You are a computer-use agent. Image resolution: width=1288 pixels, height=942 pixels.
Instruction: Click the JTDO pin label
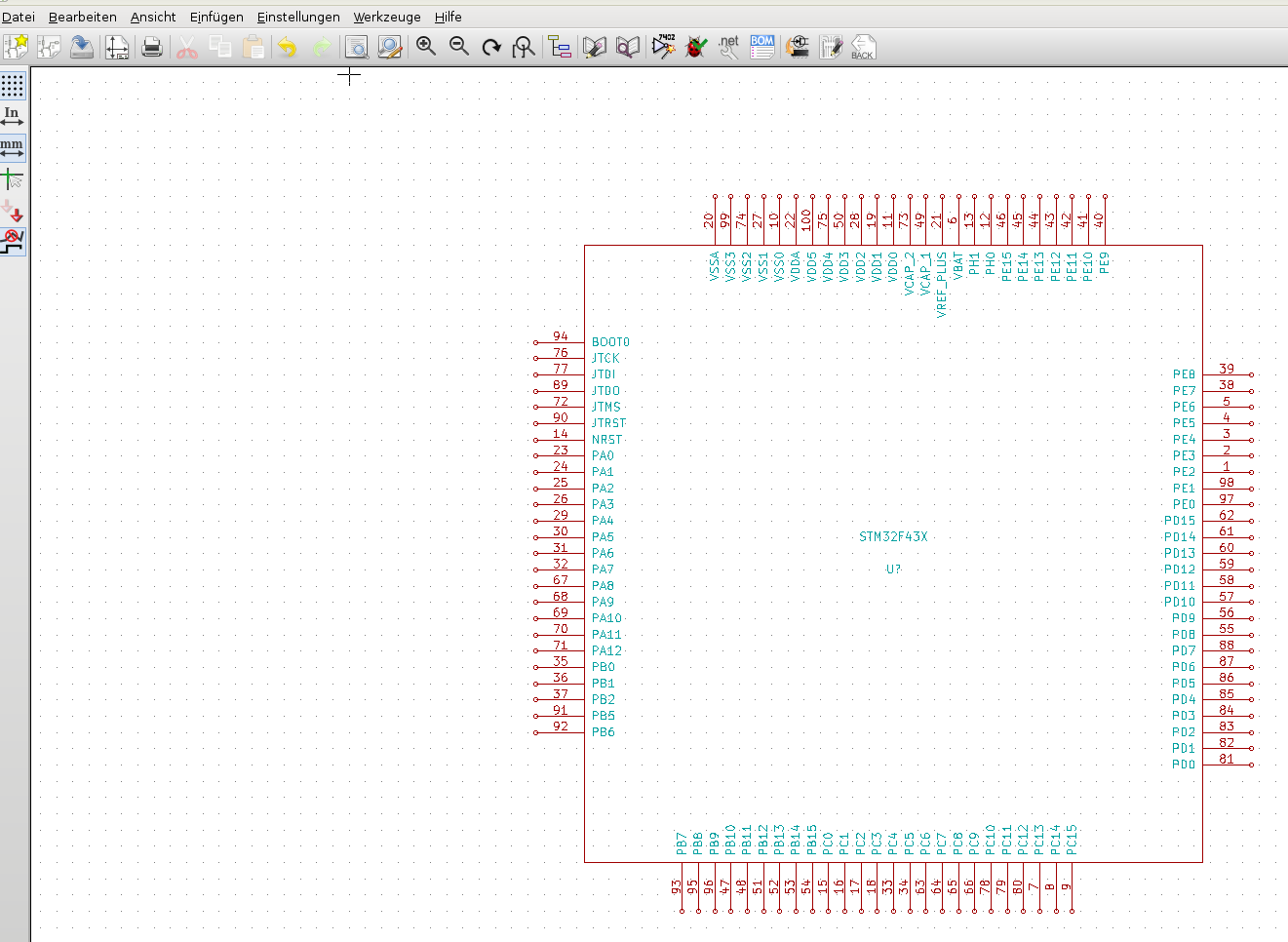(606, 391)
